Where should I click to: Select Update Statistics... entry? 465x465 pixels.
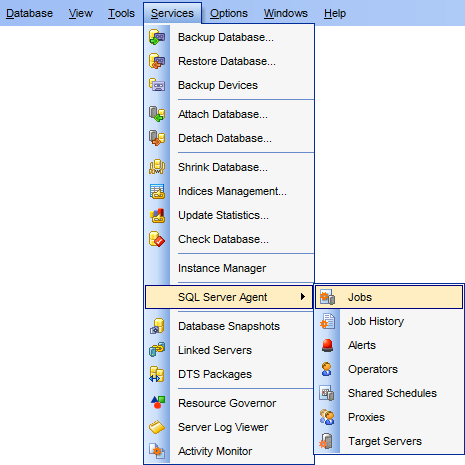[x=229, y=215]
